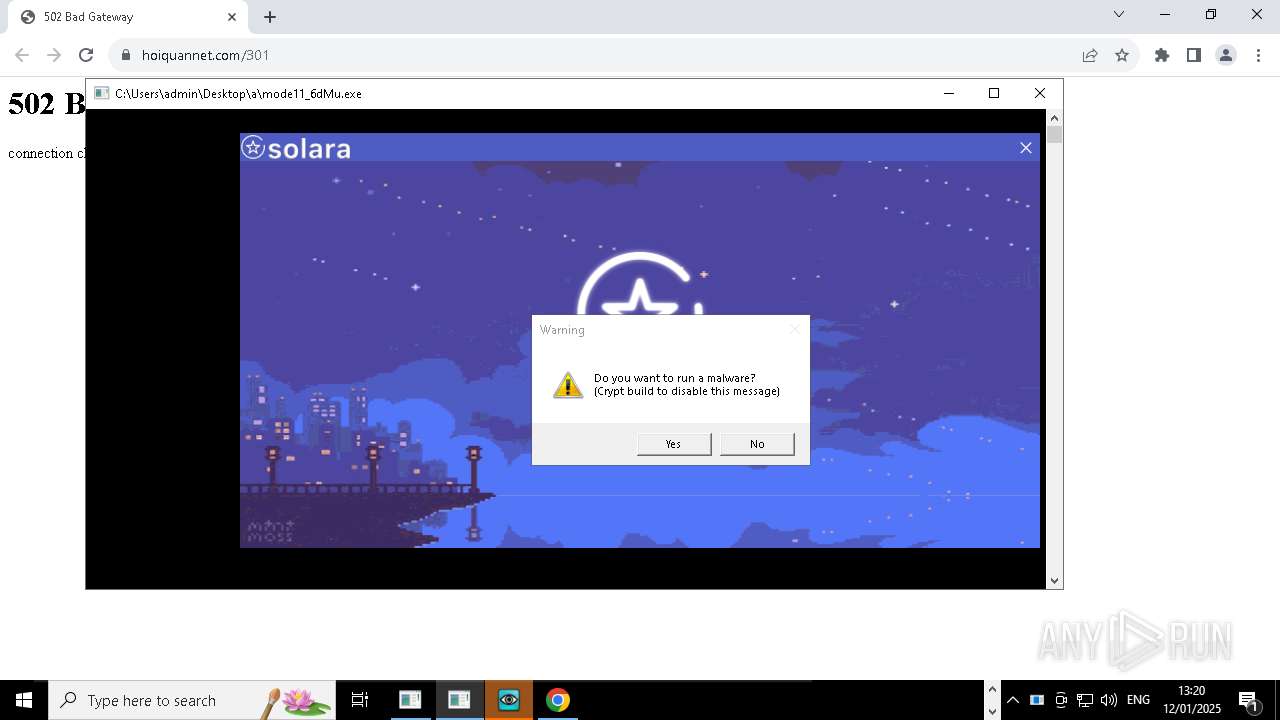The image size is (1280, 720).
Task: Show hidden system tray icons
Action: [x=1013, y=700]
